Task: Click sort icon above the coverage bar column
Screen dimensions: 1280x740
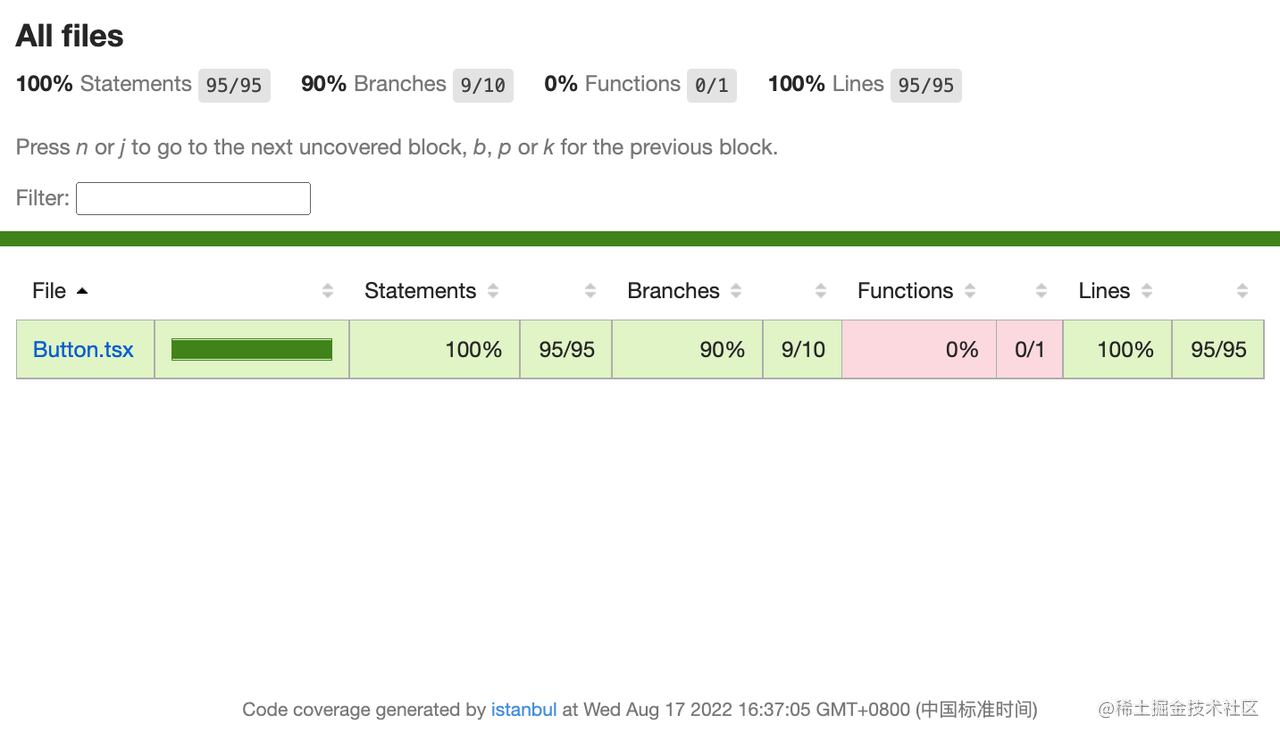Action: point(328,291)
